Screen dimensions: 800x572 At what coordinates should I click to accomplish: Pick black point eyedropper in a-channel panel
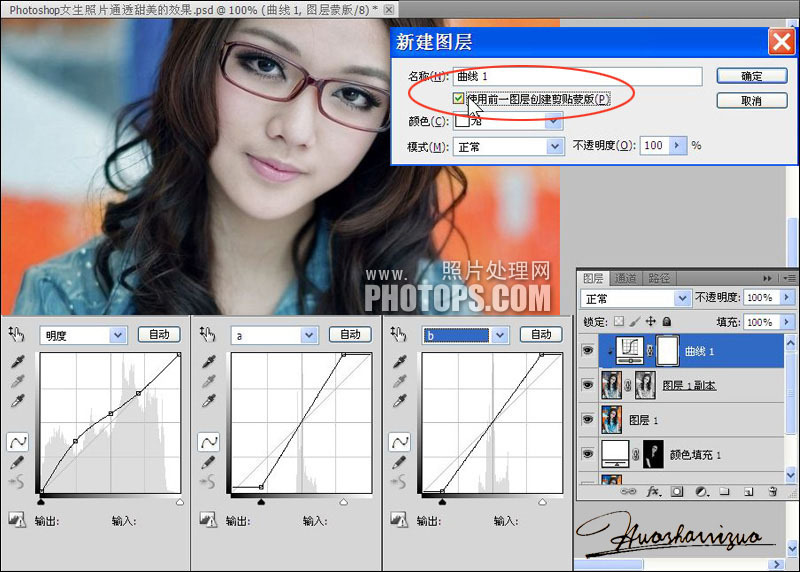click(209, 362)
